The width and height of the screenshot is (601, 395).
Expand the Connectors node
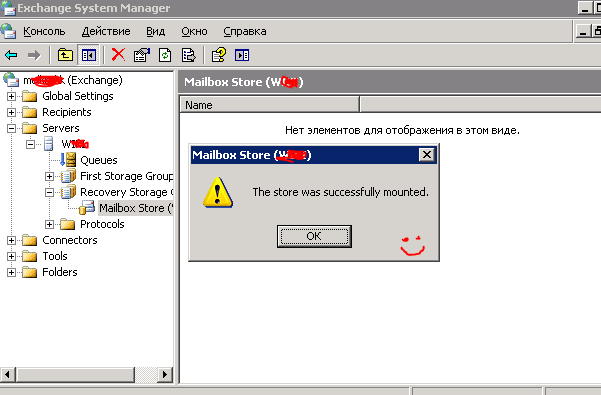[11, 240]
